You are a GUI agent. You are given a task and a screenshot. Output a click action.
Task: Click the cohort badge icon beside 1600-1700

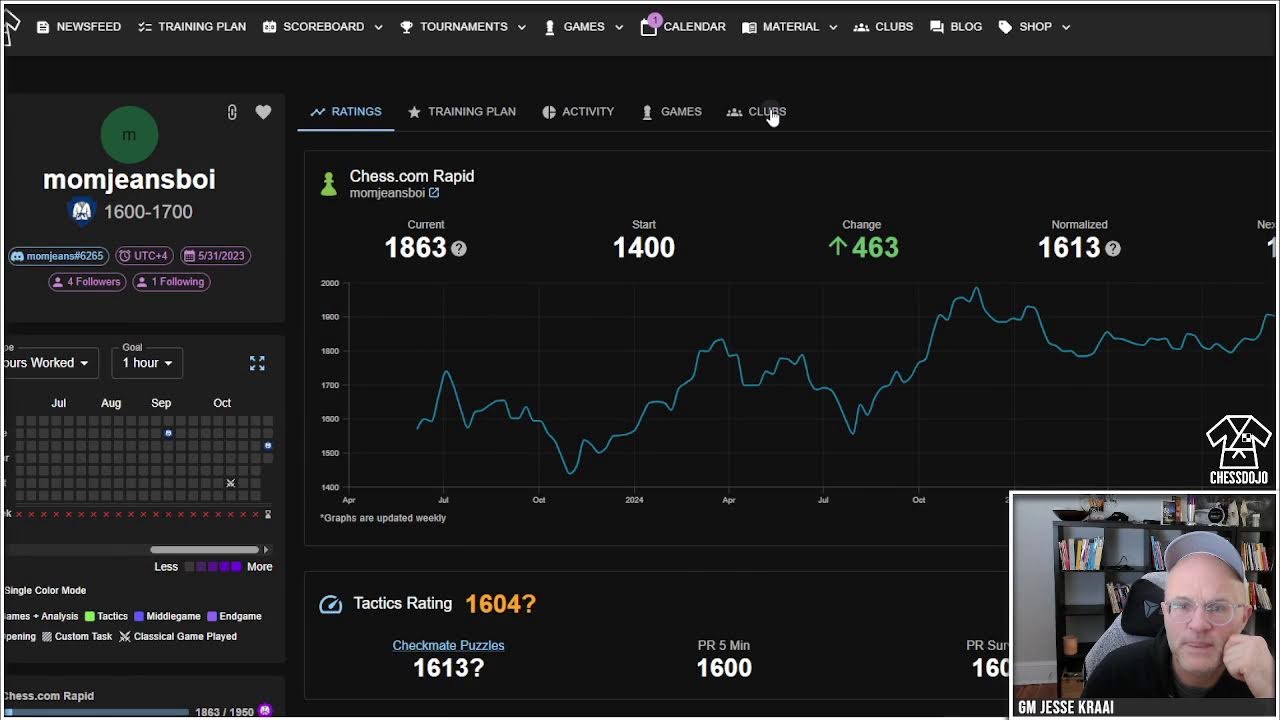click(x=82, y=211)
